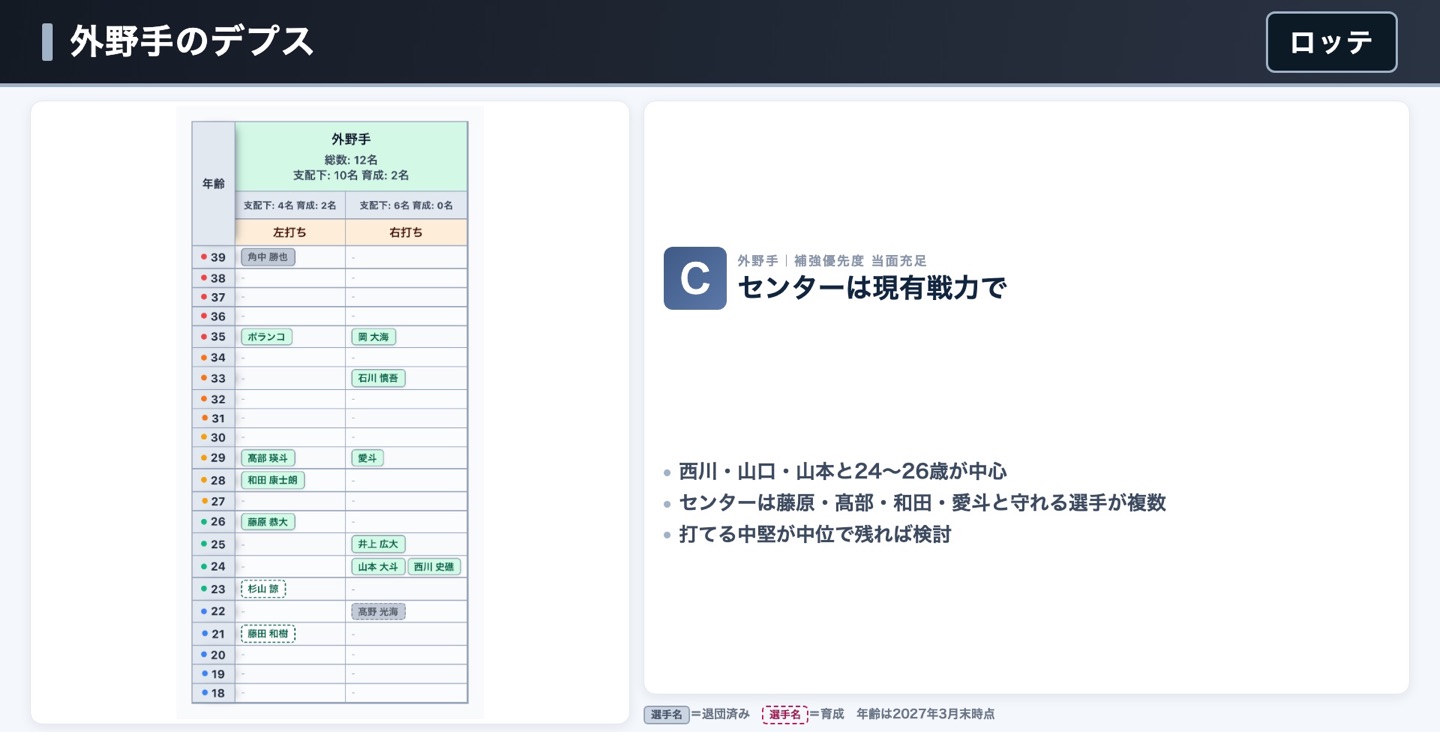Click the 外野手のデプス slide title

point(192,42)
